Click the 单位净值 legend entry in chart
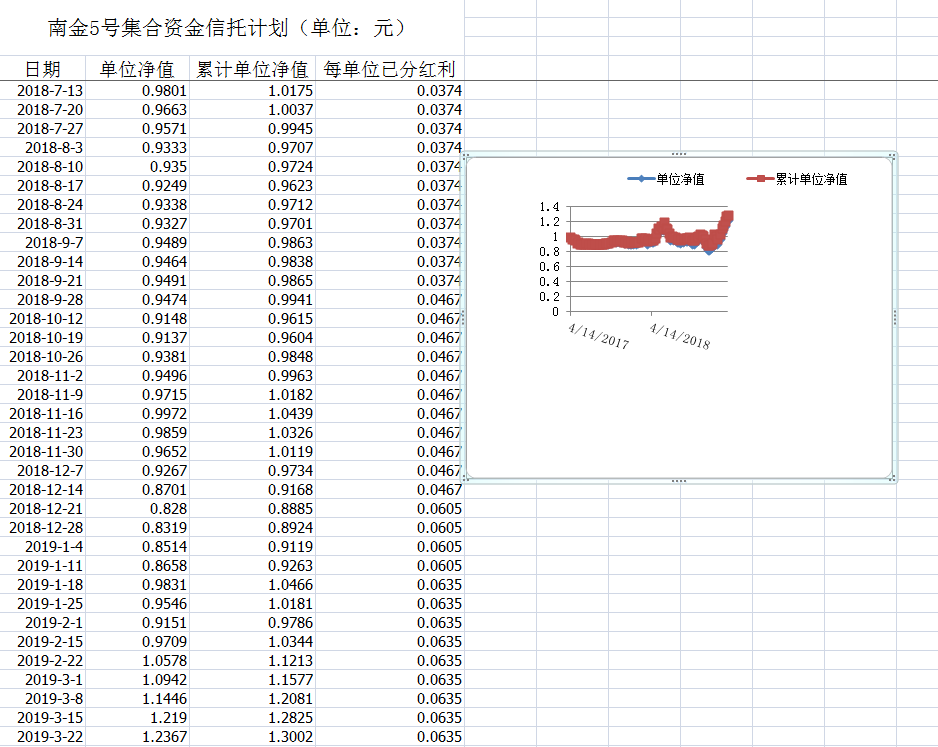The image size is (938, 747). (666, 179)
